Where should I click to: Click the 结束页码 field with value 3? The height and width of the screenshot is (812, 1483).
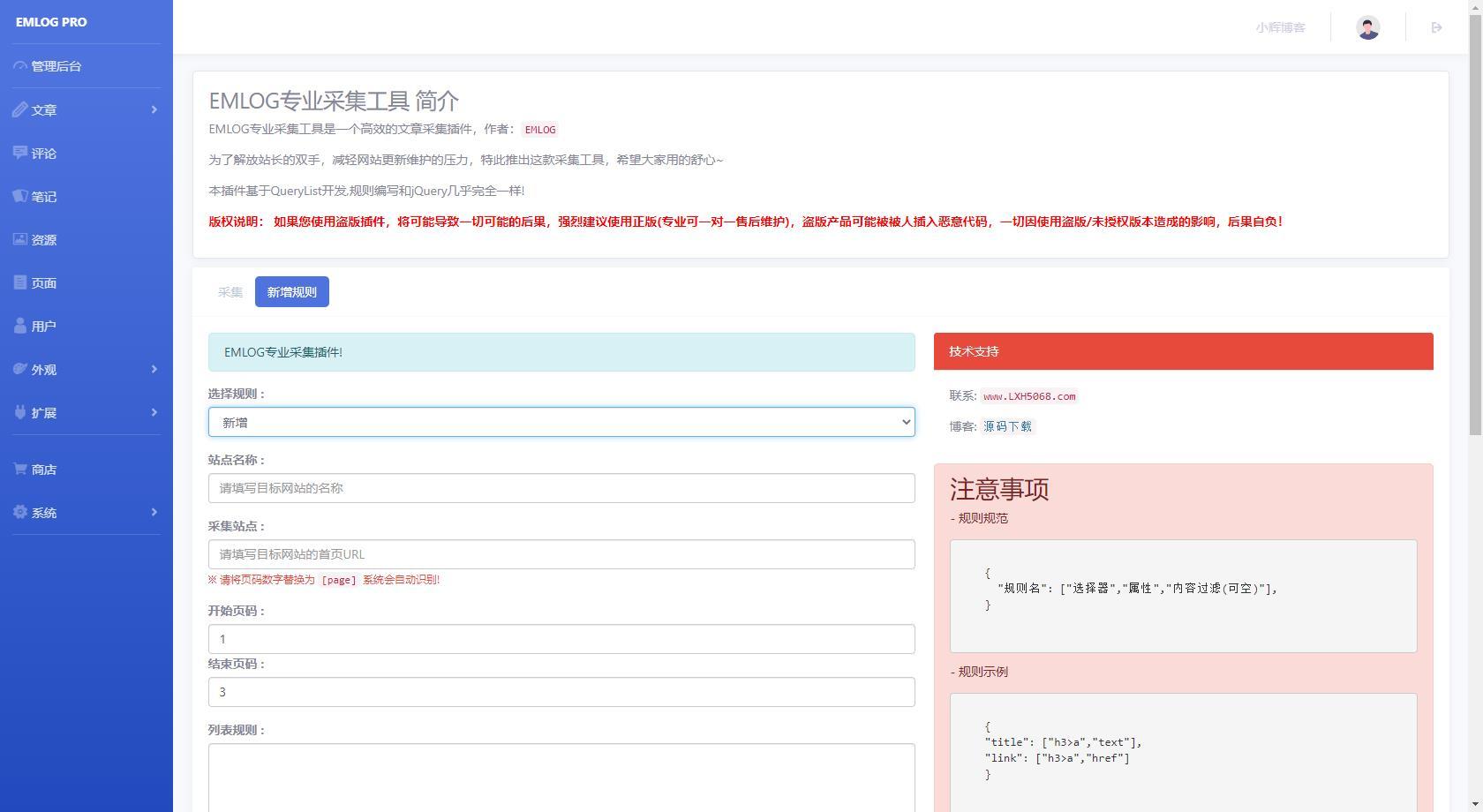click(x=561, y=692)
